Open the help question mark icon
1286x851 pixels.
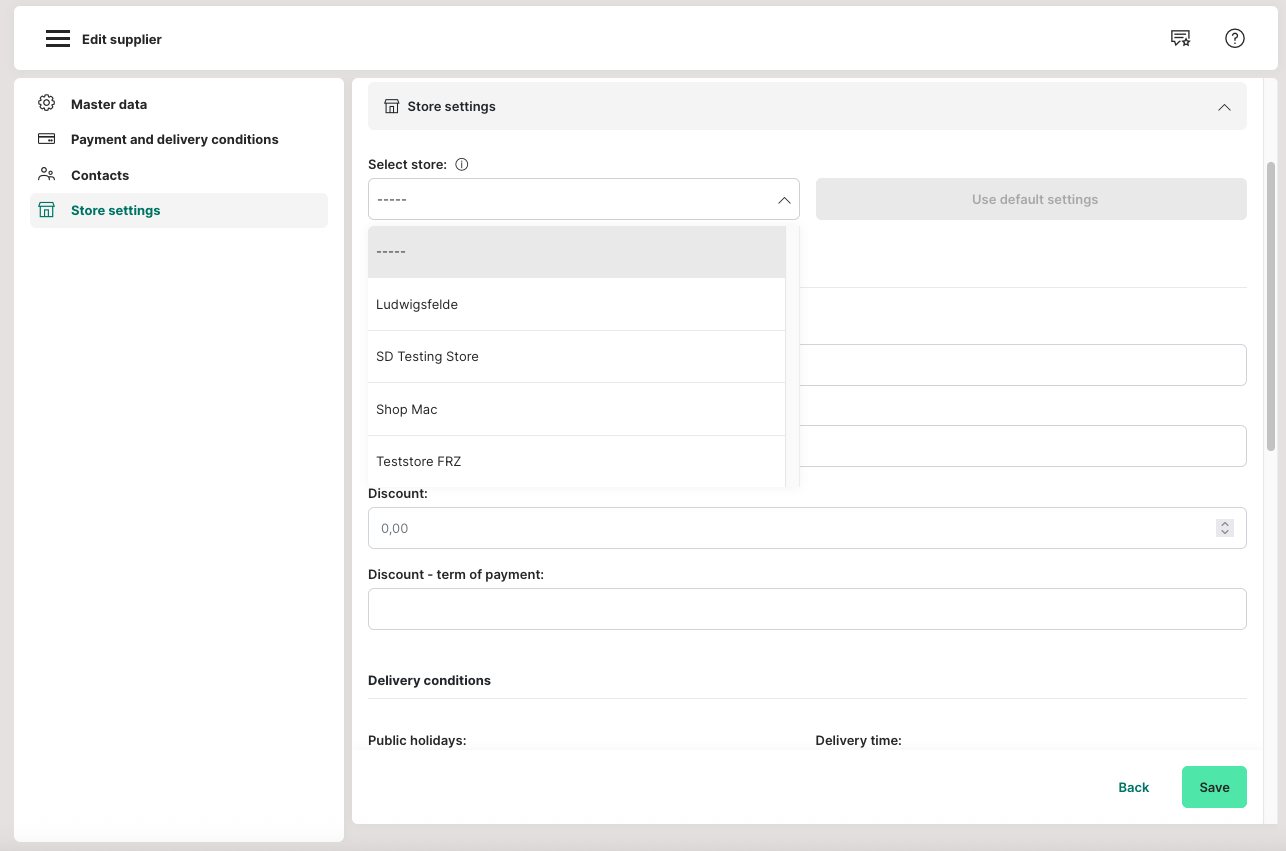pos(1234,39)
